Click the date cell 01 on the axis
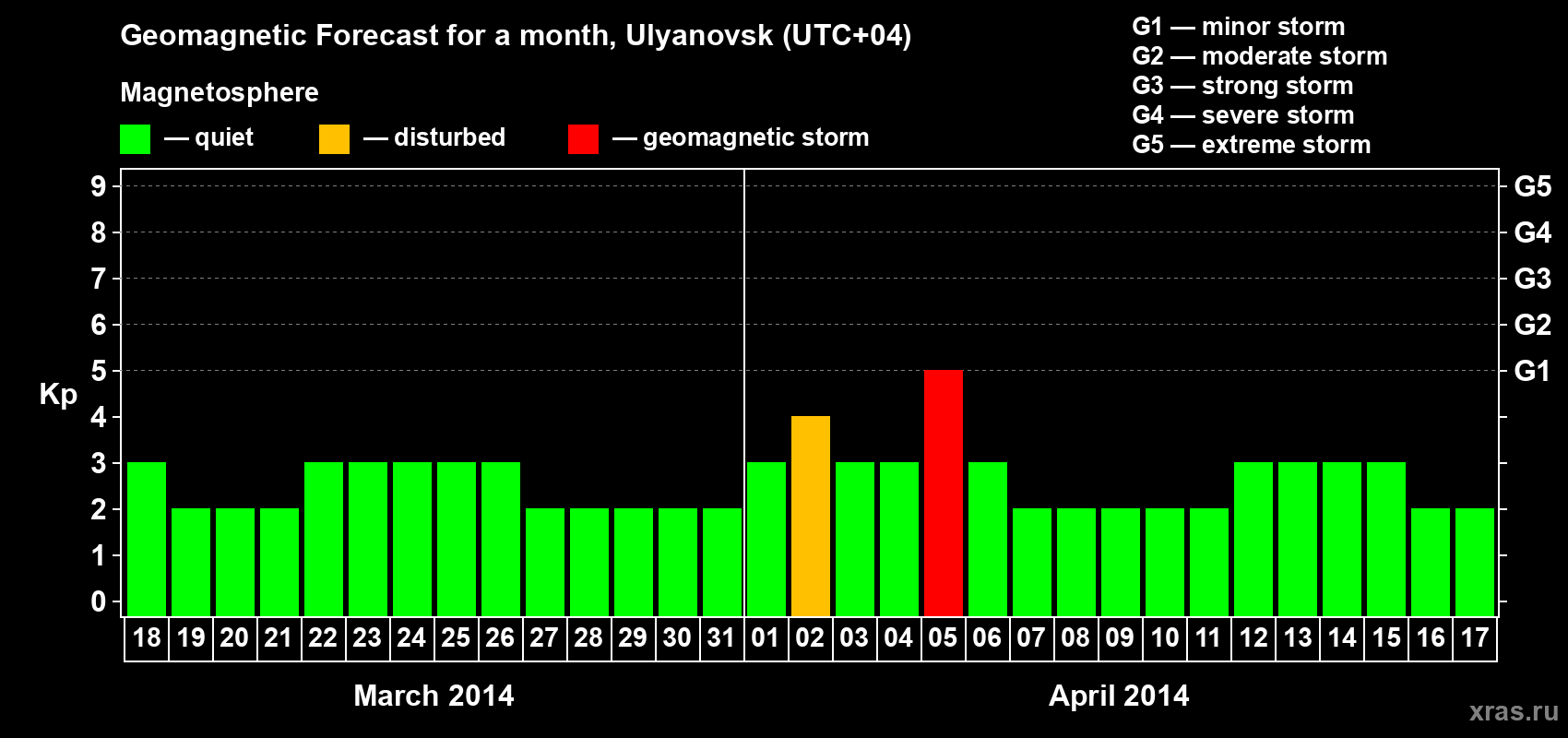The image size is (1568, 738). tap(766, 638)
